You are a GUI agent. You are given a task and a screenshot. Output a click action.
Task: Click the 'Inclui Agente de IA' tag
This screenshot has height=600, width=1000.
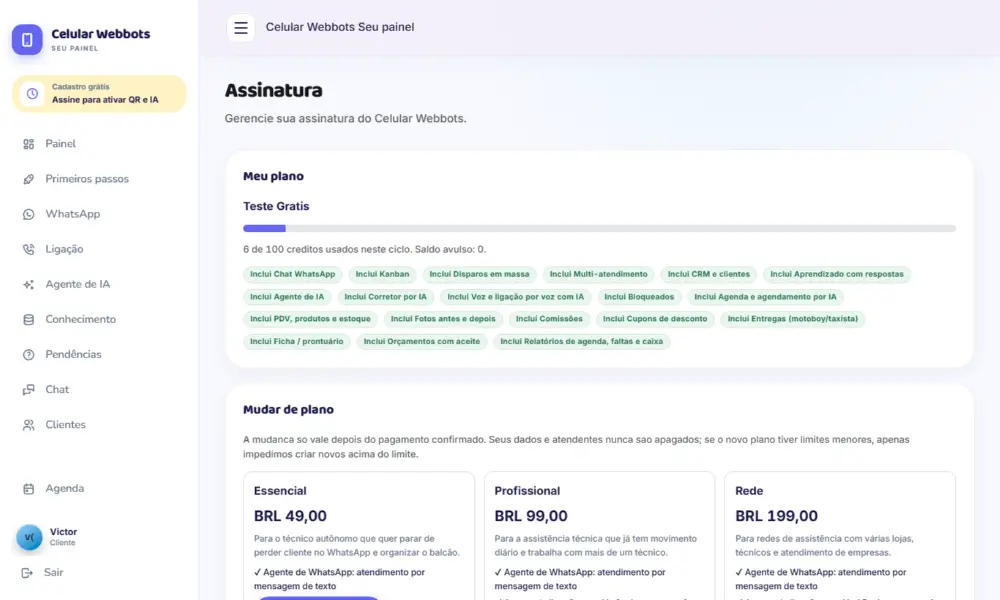click(x=287, y=296)
